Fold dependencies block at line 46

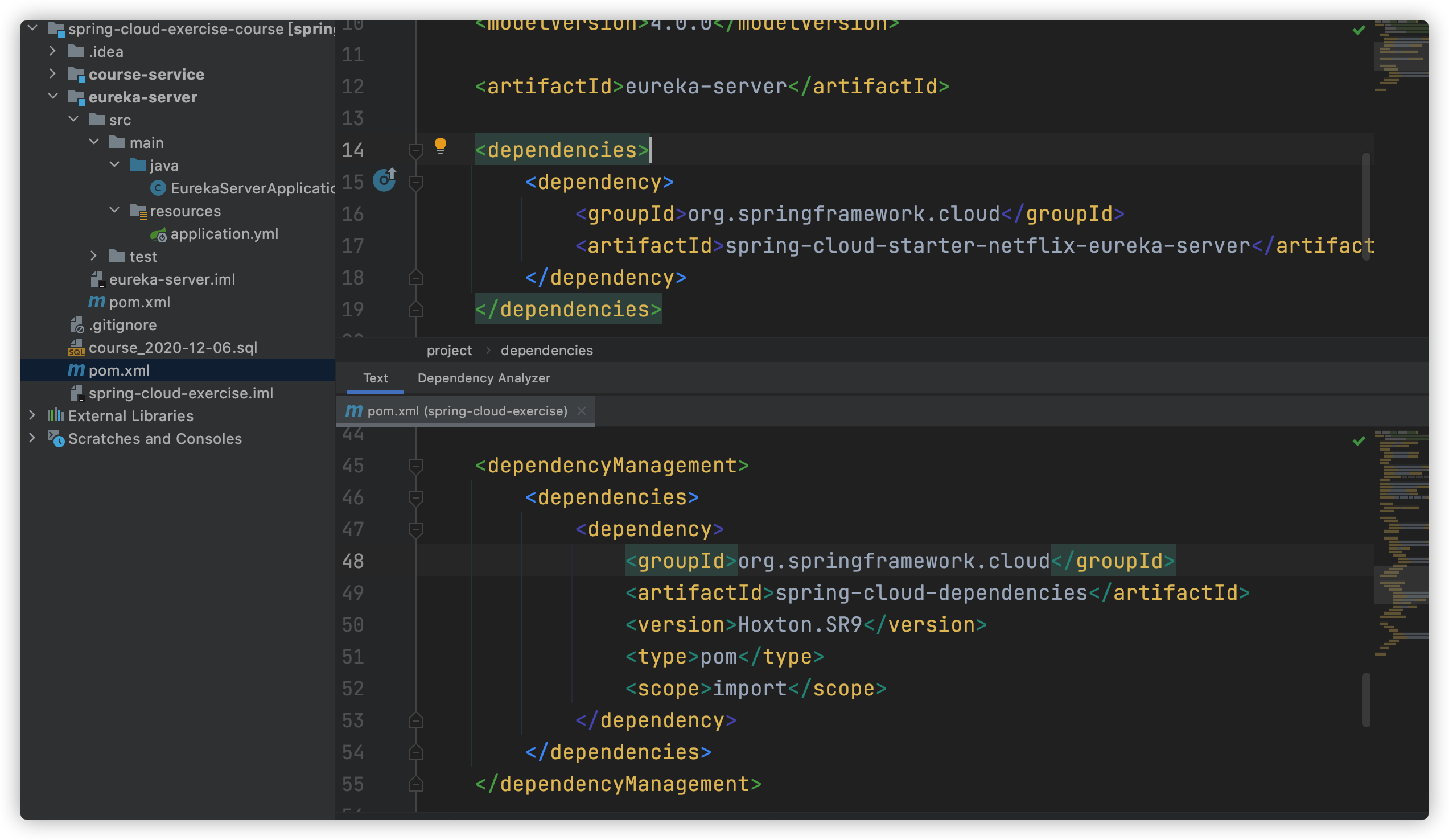(x=415, y=498)
